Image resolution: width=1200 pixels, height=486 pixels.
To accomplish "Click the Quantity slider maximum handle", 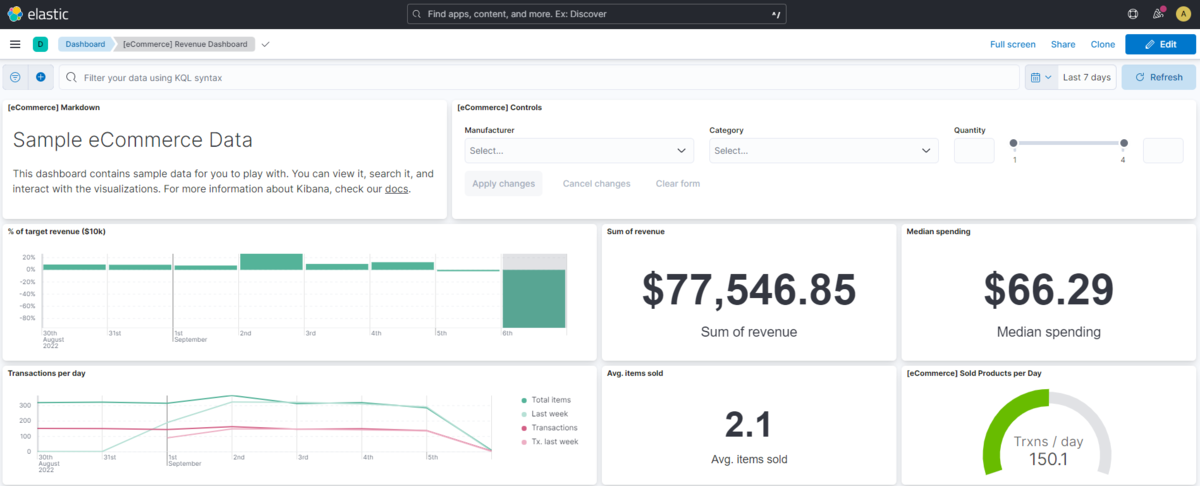I will 1124,143.
